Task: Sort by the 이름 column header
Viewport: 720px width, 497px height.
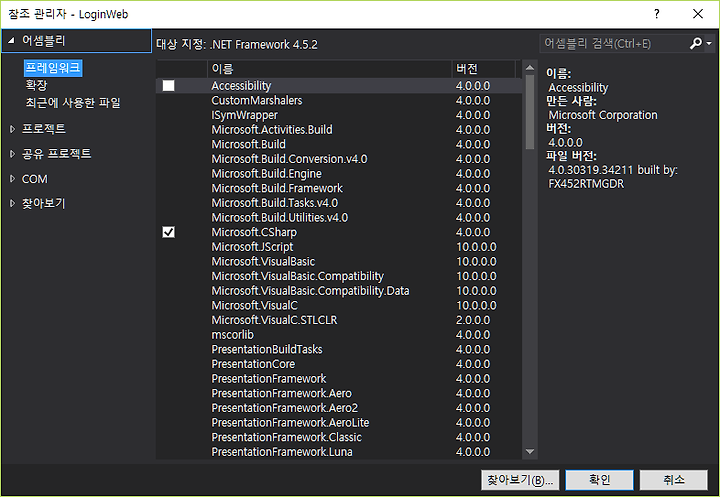Action: (x=329, y=69)
